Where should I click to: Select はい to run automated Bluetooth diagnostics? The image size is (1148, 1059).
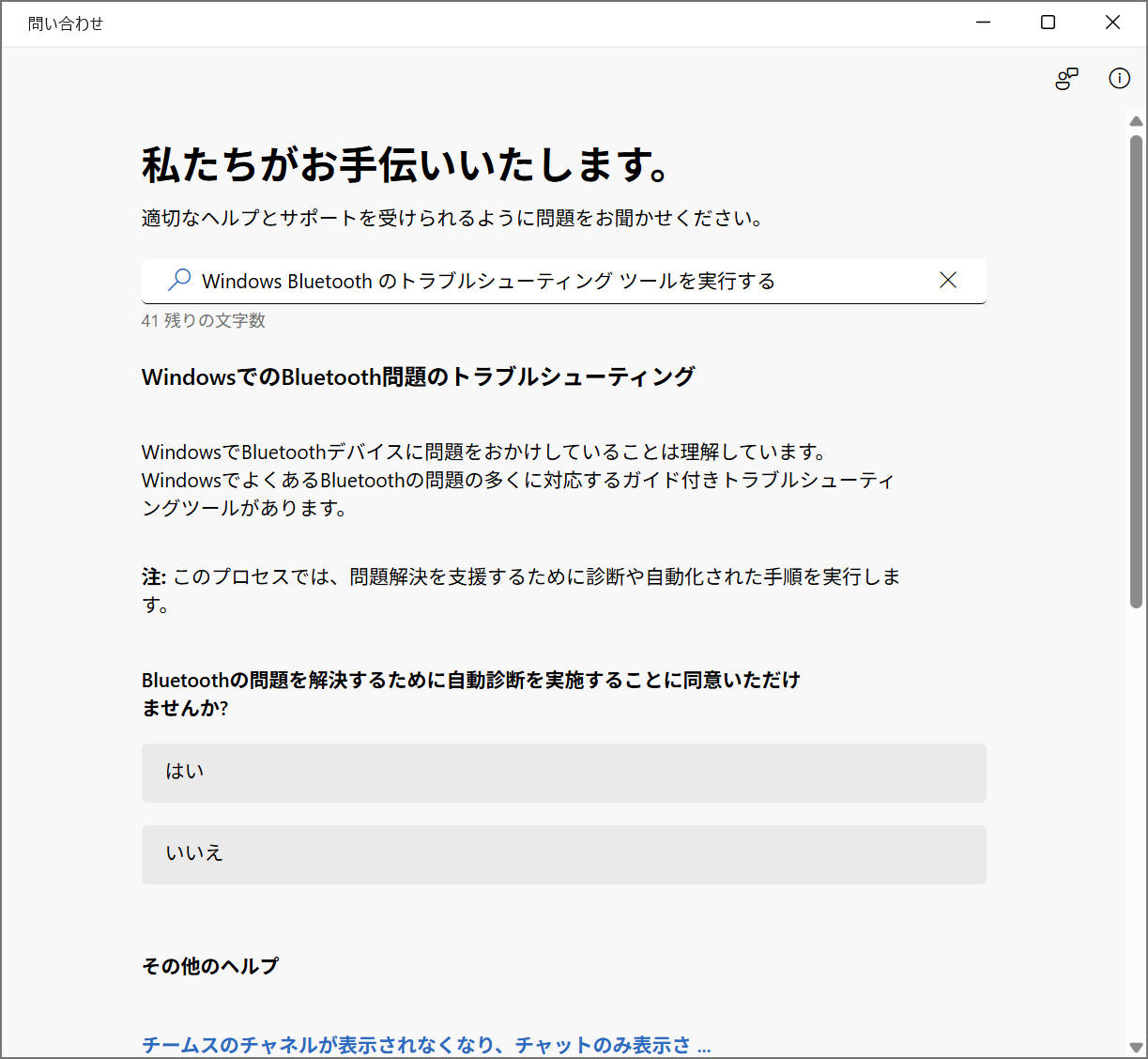tap(563, 772)
